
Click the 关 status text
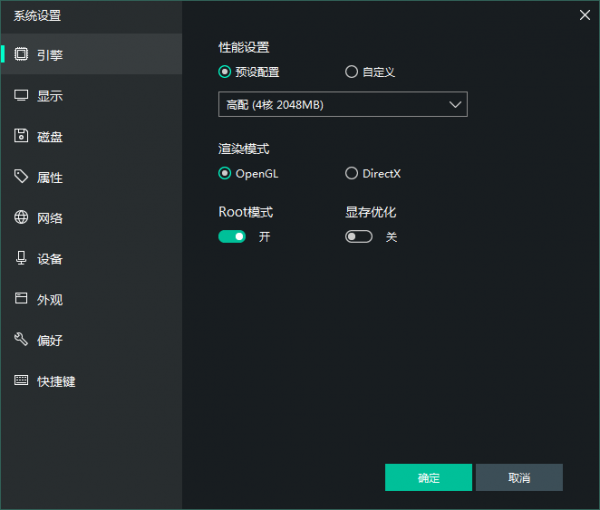point(391,237)
